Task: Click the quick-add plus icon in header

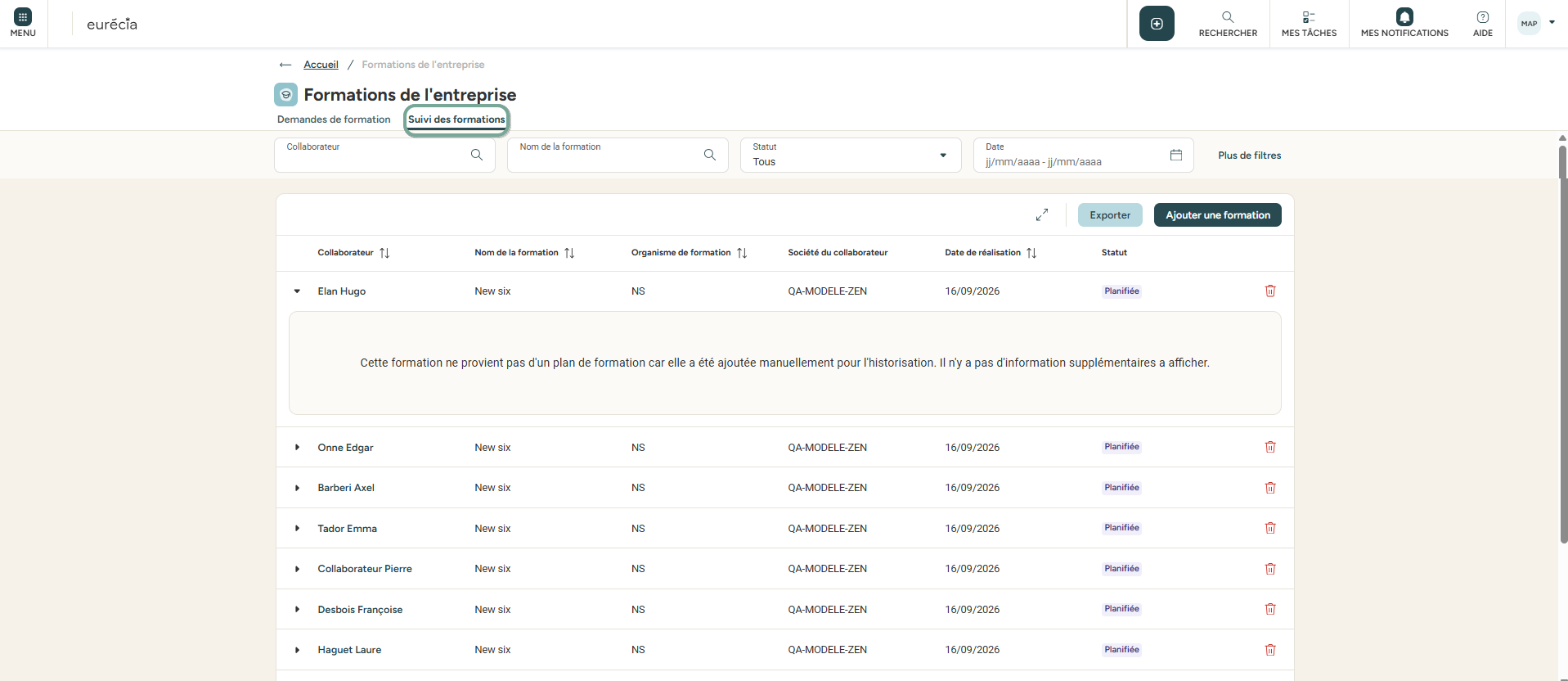Action: (1157, 24)
